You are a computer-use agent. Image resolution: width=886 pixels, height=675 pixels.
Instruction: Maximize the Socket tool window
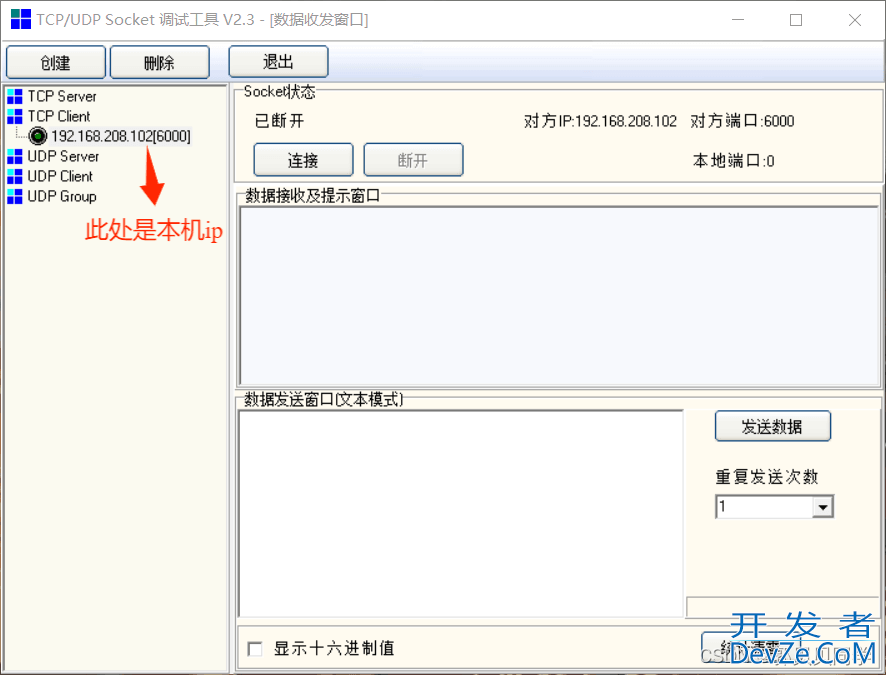point(796,20)
